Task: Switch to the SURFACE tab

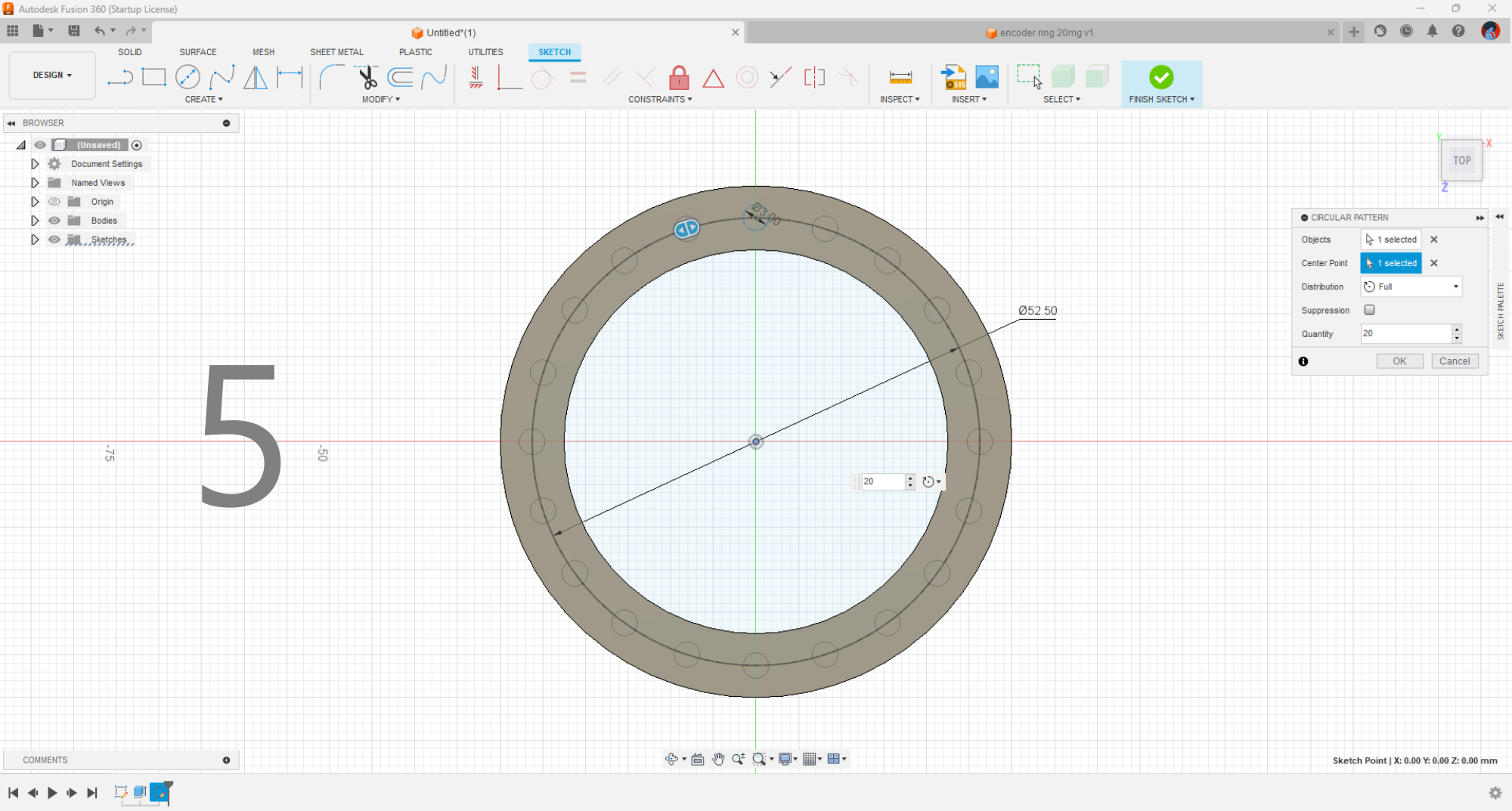Action: click(198, 52)
